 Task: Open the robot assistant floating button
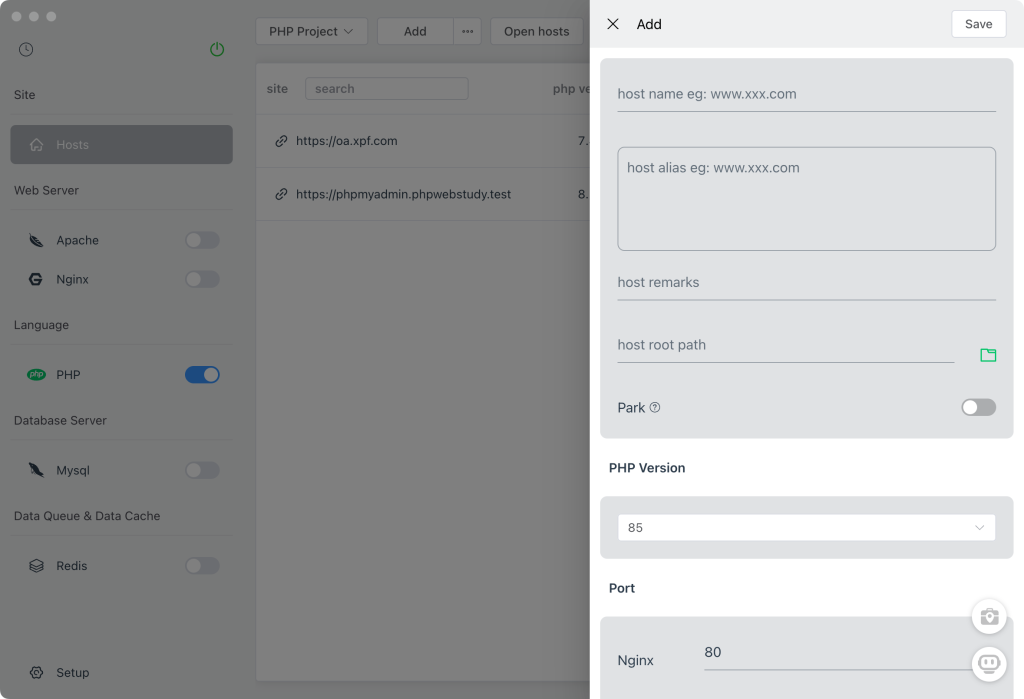tap(988, 662)
